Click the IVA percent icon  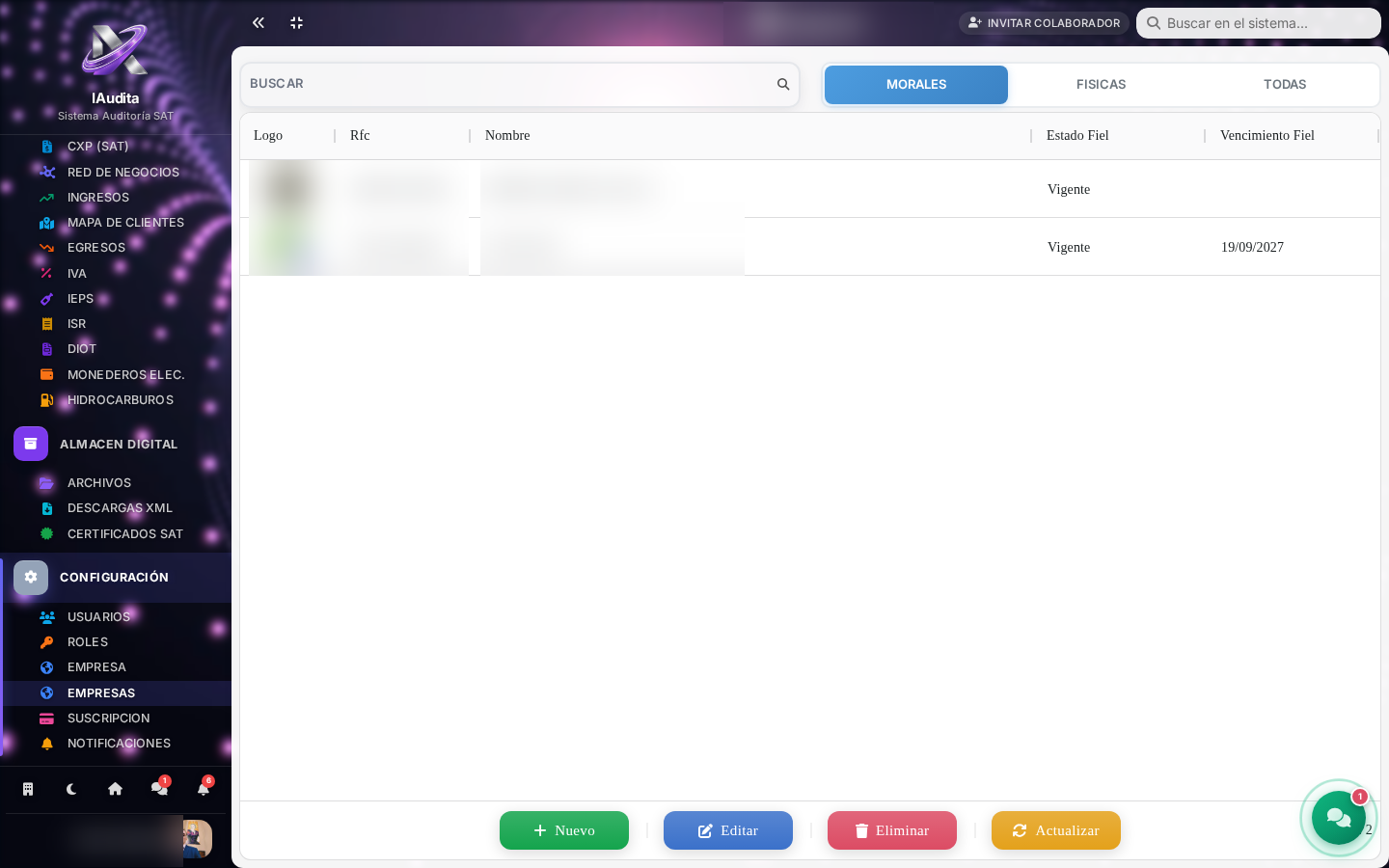pyautogui.click(x=46, y=274)
